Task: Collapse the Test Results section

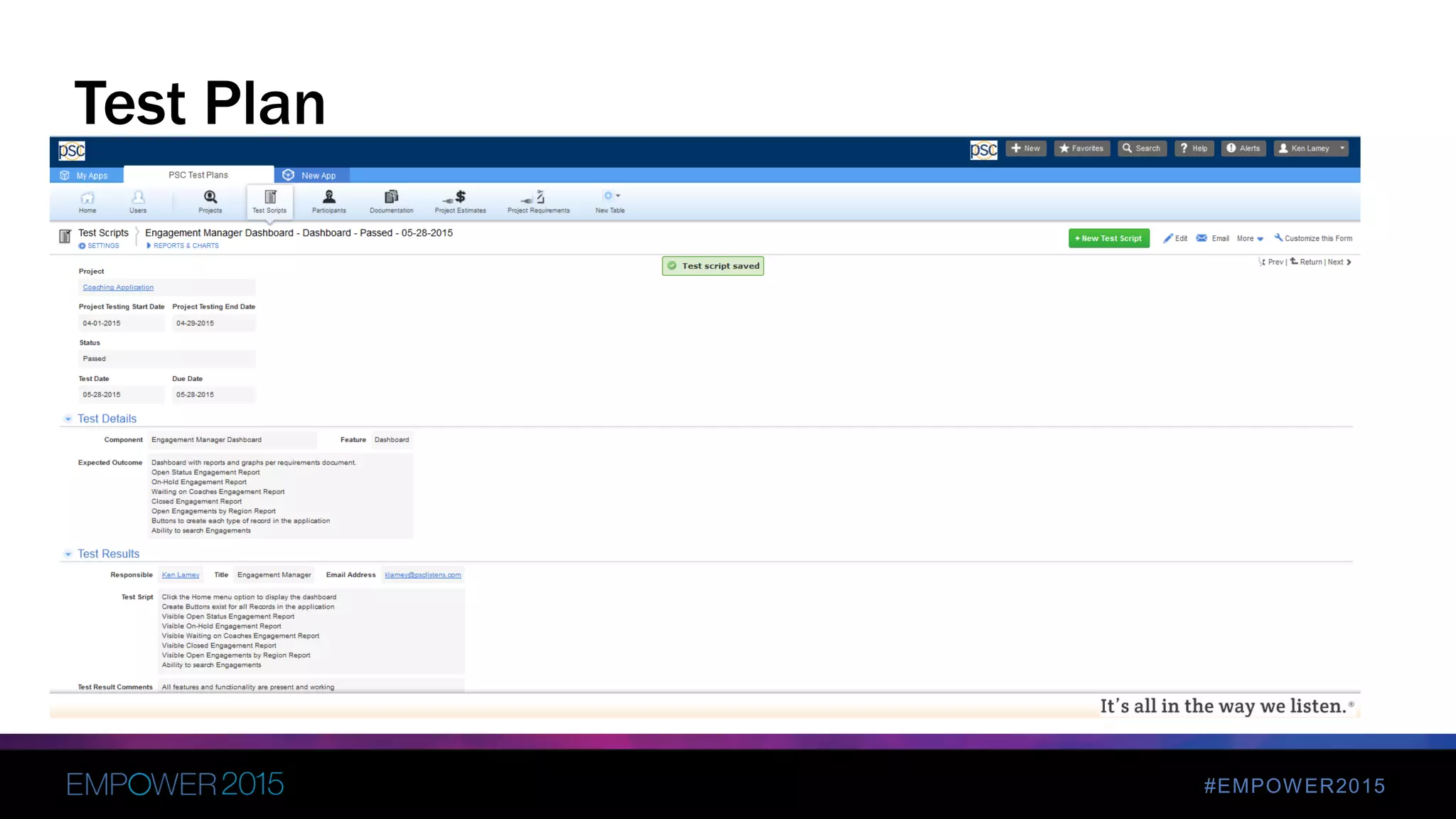Action: pyautogui.click(x=68, y=555)
